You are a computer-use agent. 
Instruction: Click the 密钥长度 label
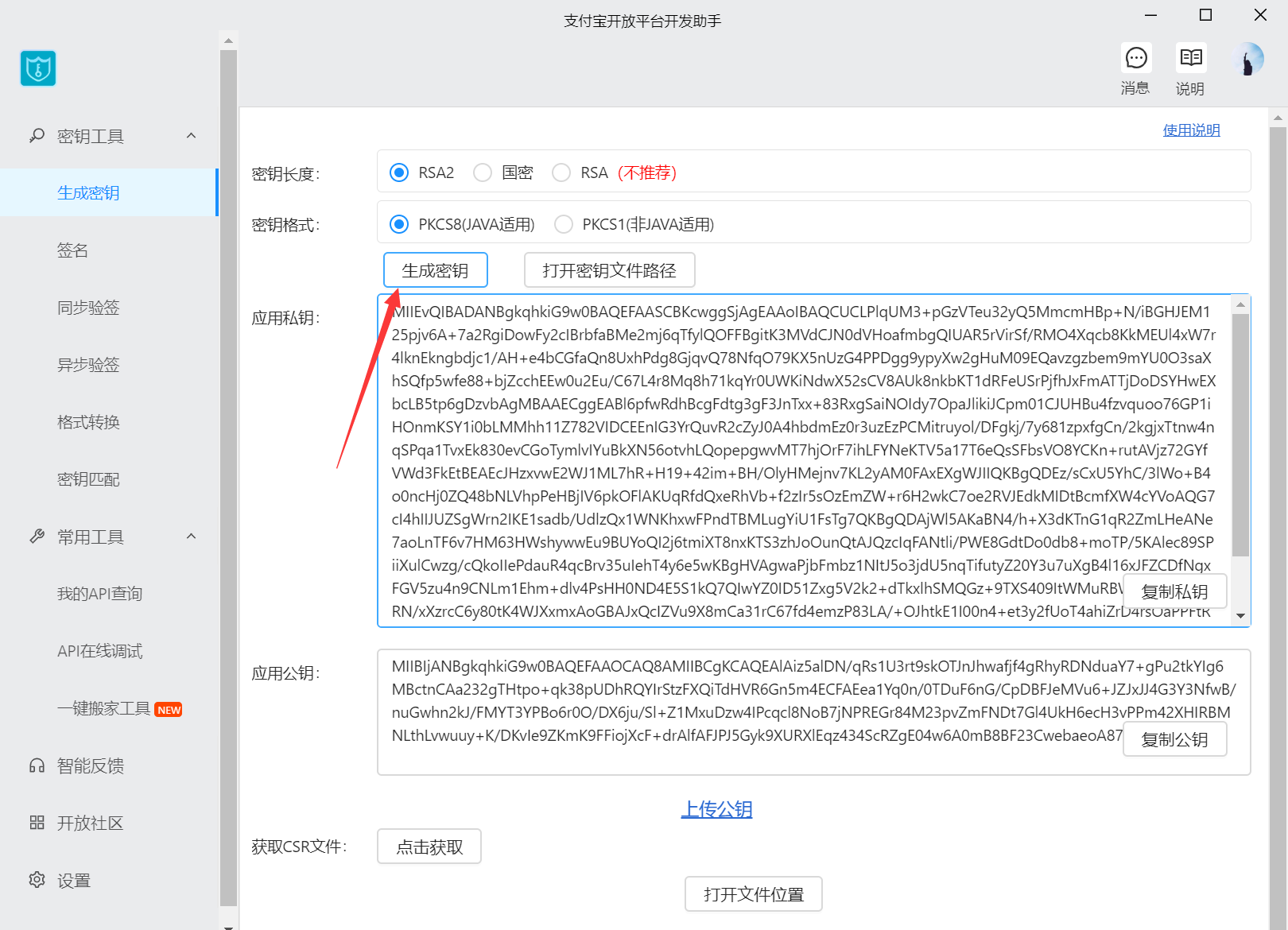tap(285, 174)
